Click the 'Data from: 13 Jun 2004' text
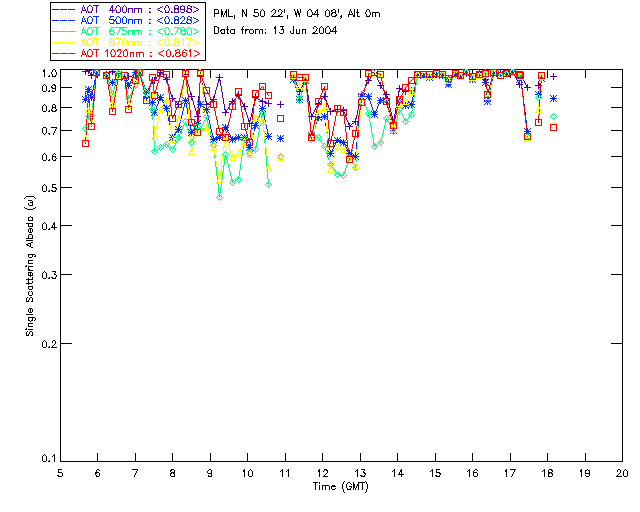640x512 pixels. pos(275,31)
